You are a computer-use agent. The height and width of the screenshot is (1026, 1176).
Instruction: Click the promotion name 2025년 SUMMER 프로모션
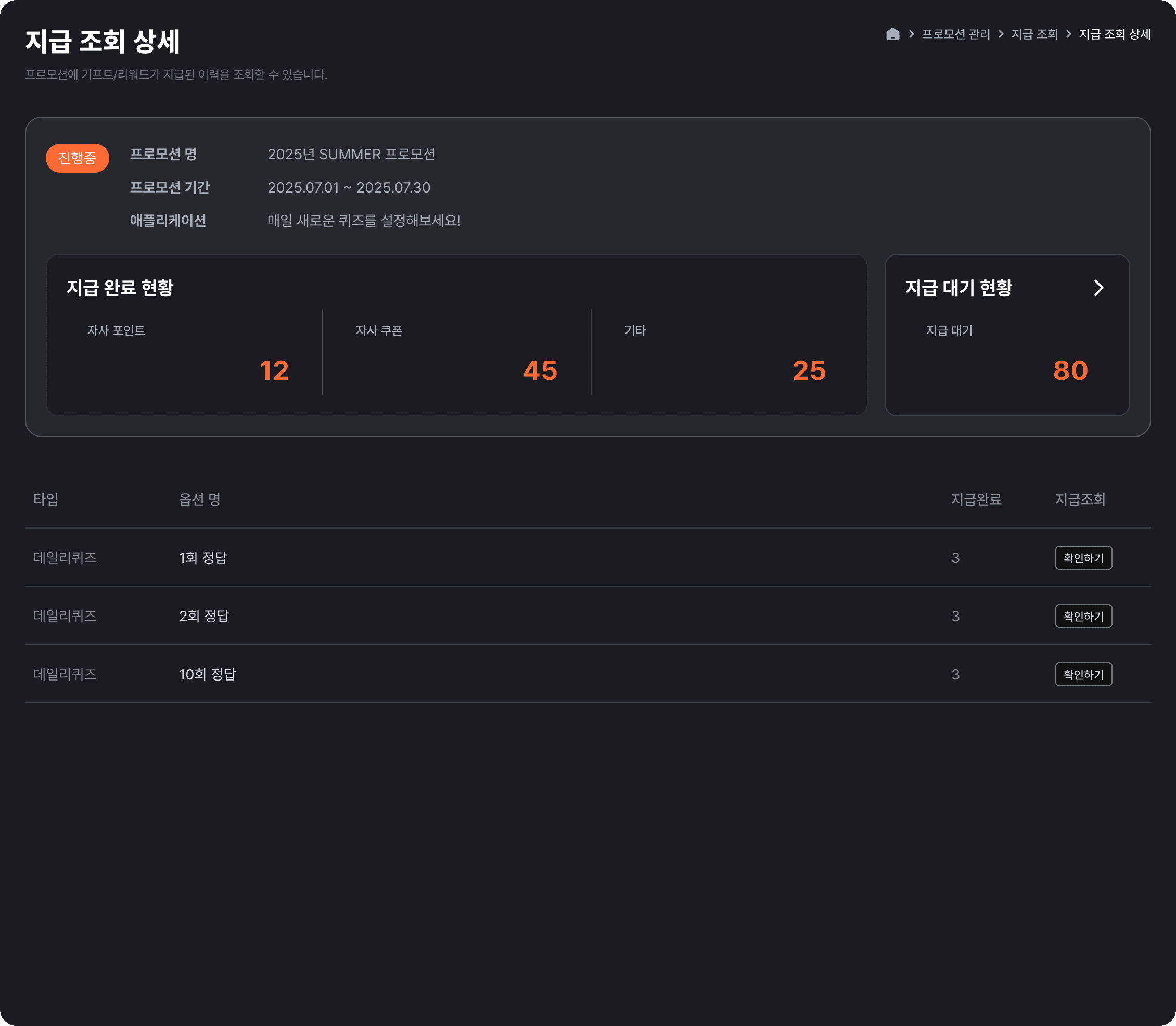click(x=352, y=153)
